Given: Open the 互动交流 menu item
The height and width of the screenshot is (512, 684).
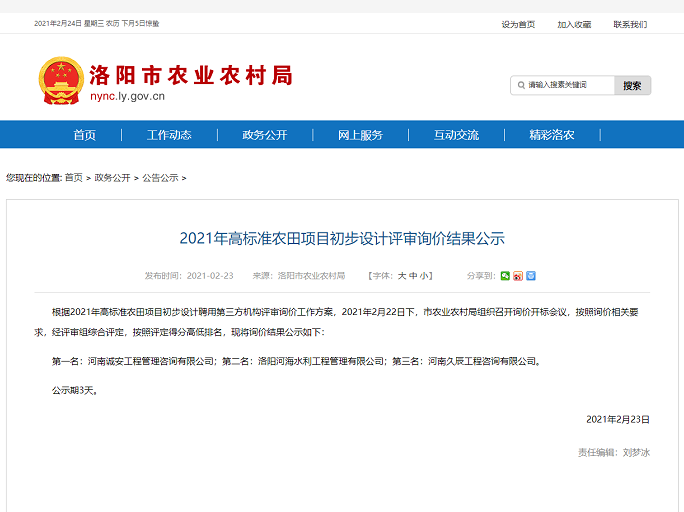Looking at the screenshot, I should pos(456,135).
